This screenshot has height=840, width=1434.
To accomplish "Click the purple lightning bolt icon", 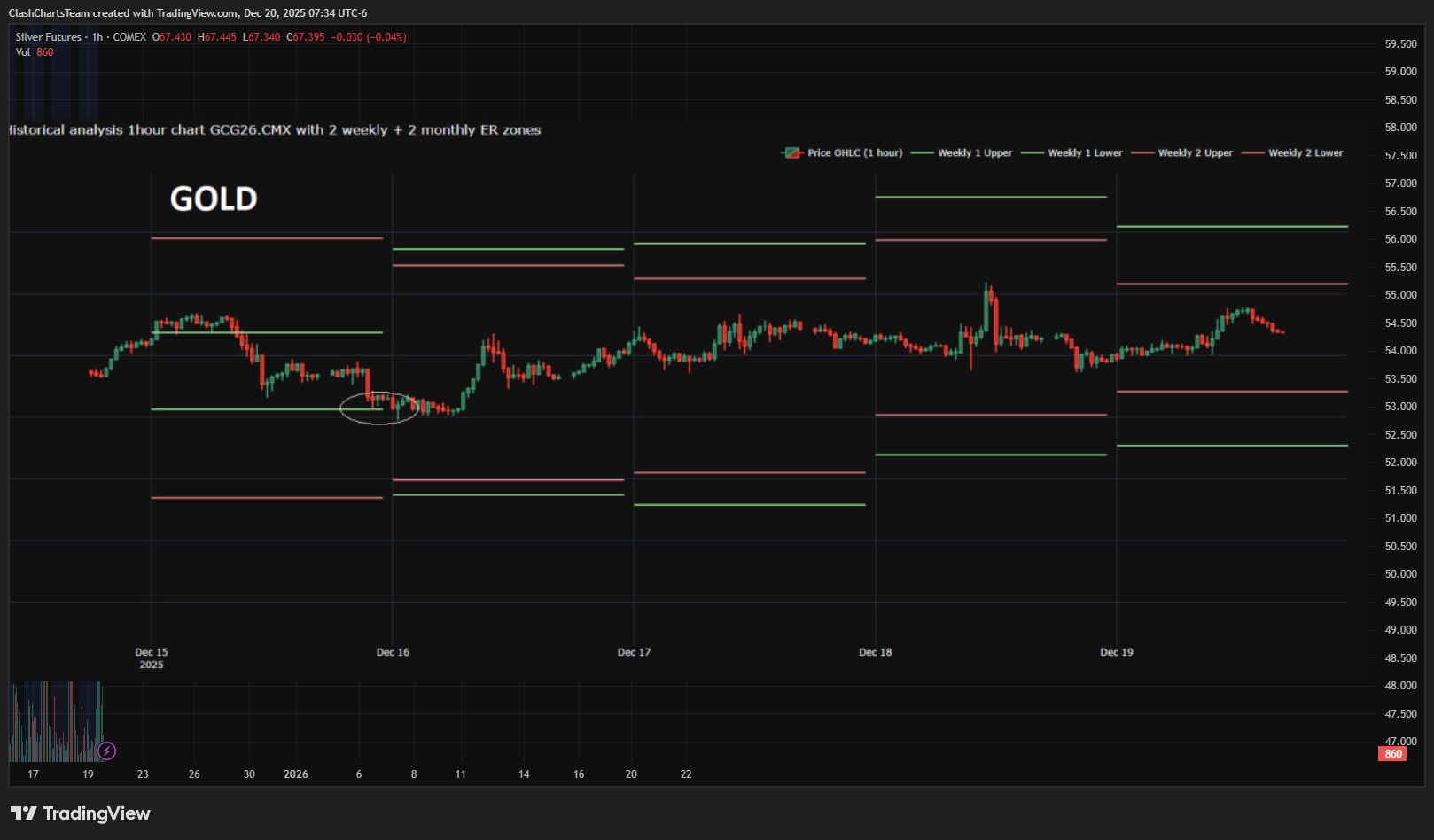I will click(106, 751).
